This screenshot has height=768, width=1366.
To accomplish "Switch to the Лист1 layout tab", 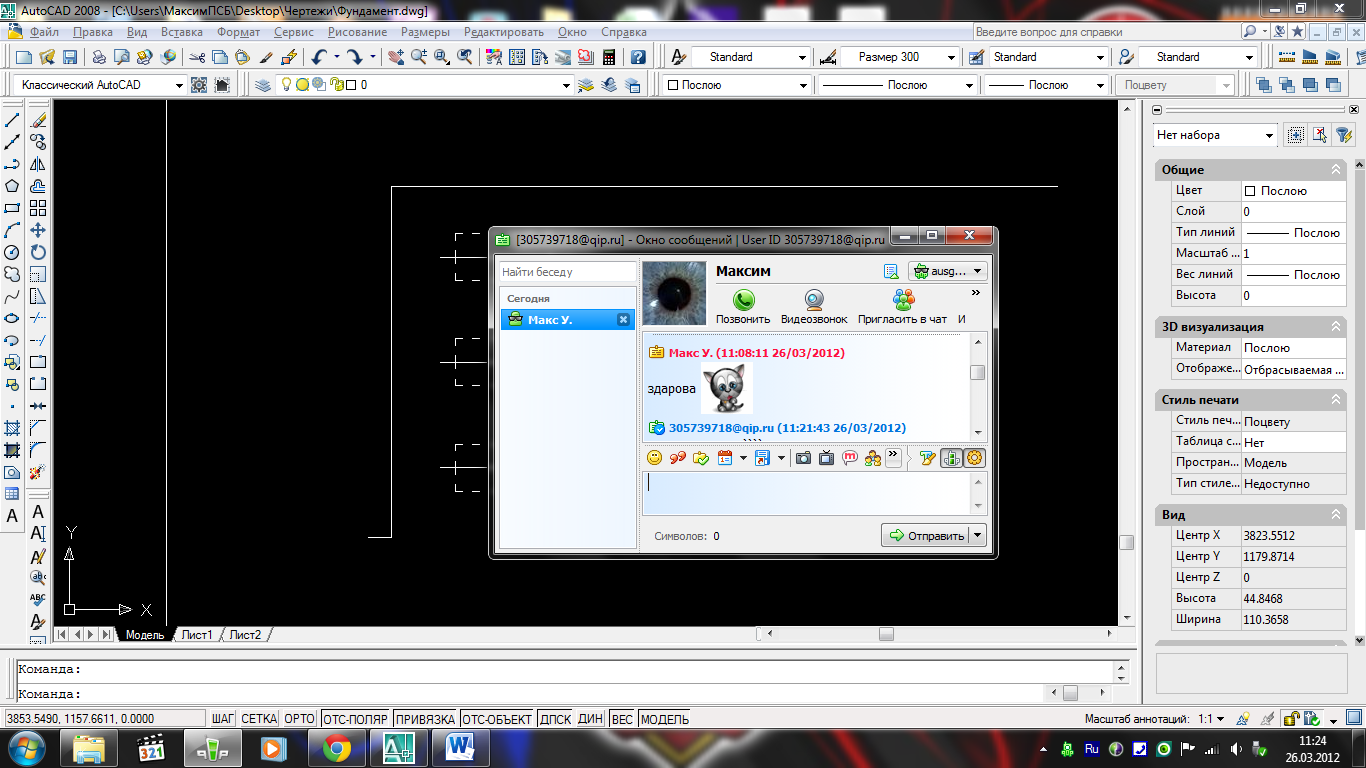I will click(197, 635).
